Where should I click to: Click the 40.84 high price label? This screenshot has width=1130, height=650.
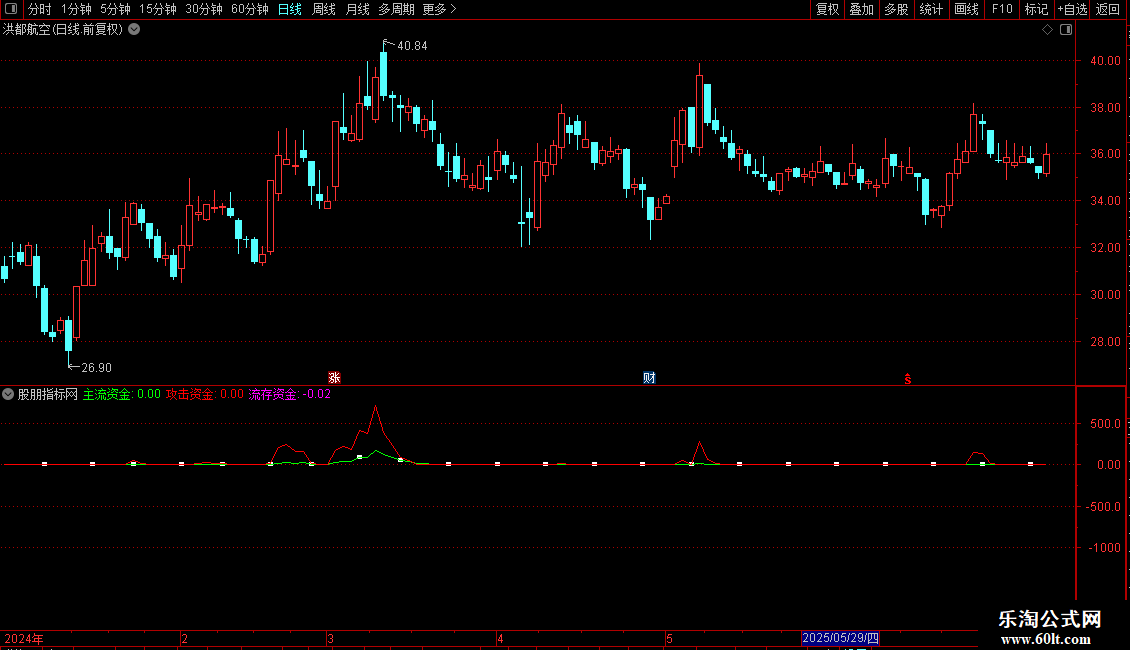point(412,46)
